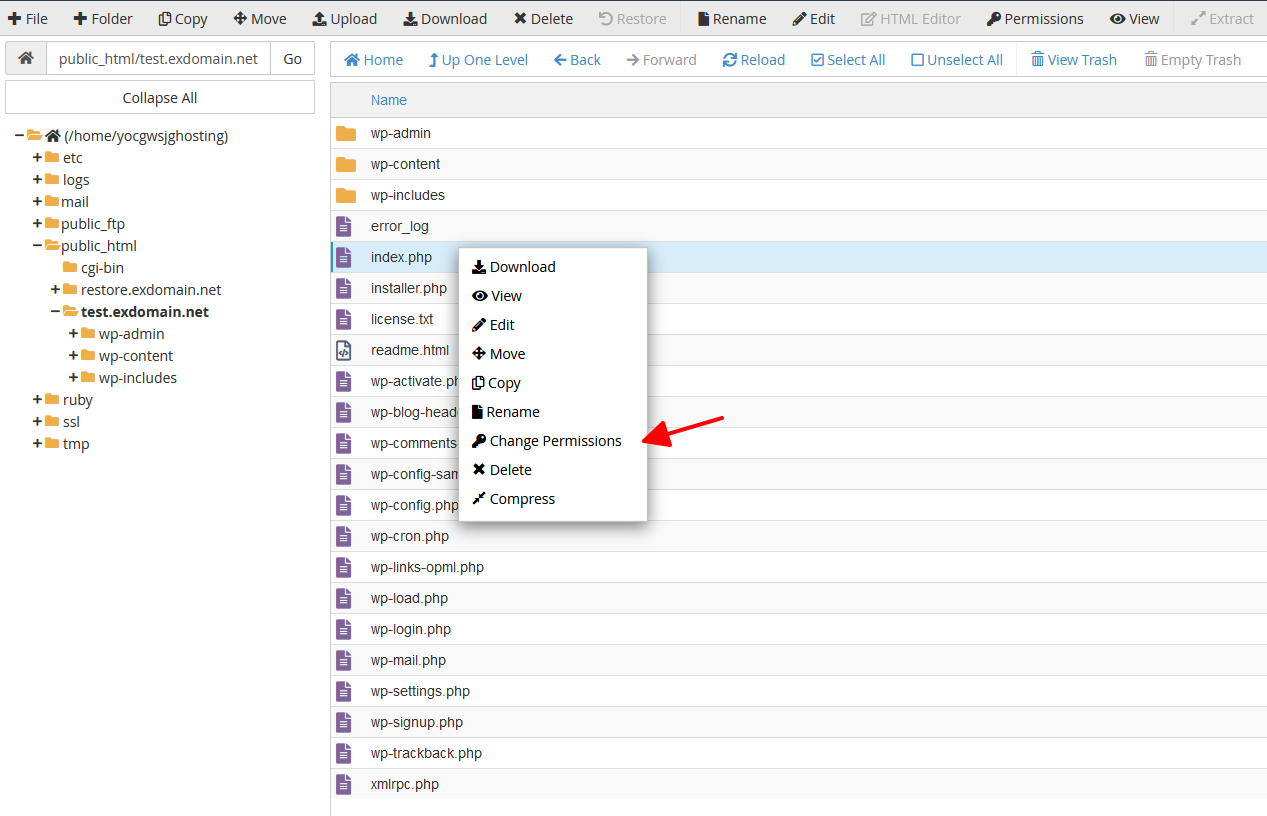Click the Delete toolbar button

(543, 19)
